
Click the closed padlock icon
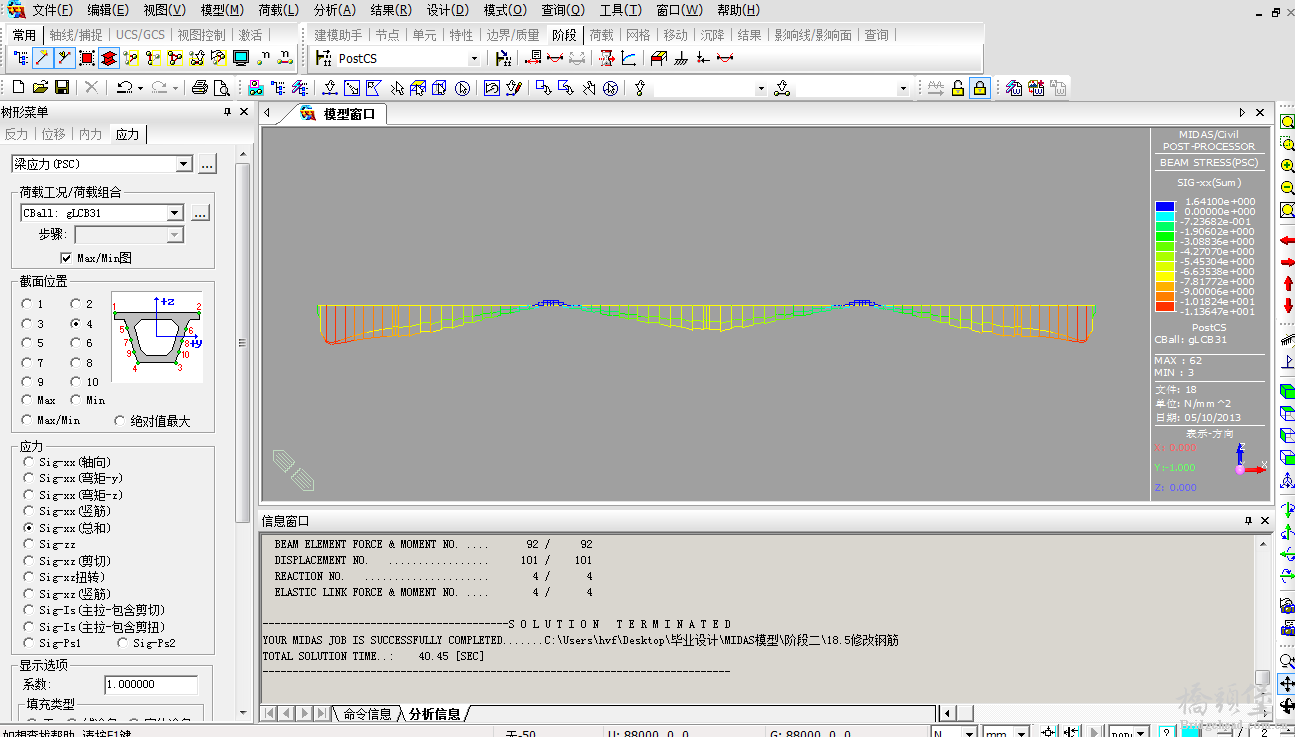[980, 88]
